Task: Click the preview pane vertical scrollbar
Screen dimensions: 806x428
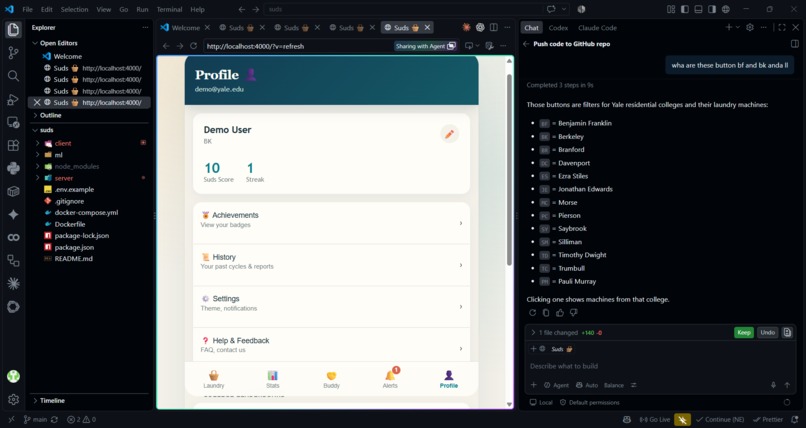Action: tap(509, 170)
